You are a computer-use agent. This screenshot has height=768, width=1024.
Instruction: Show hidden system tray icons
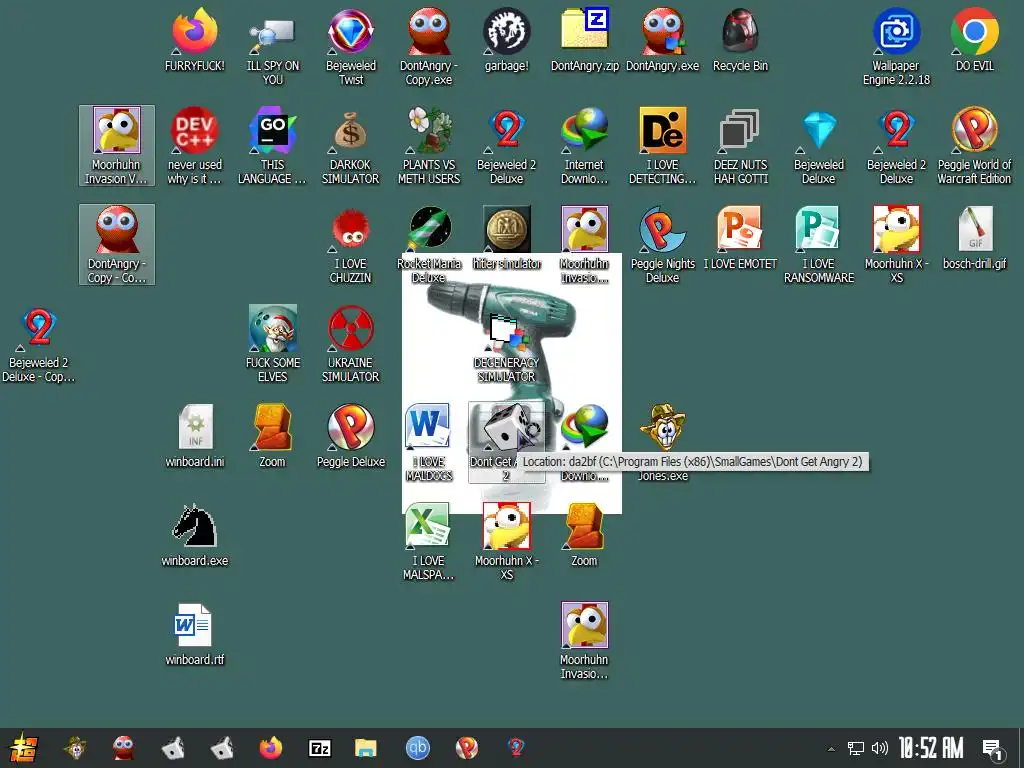click(x=831, y=748)
